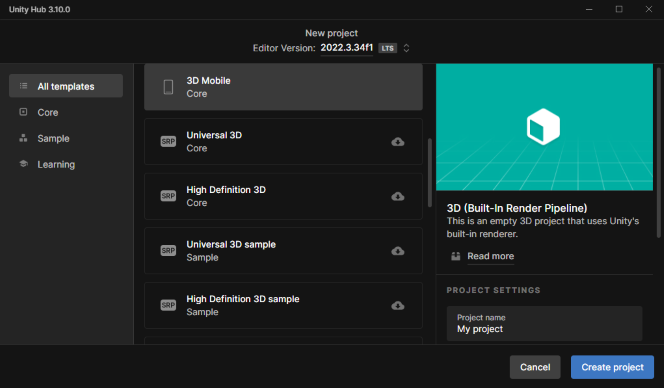Click the Read more book icon

pos(456,256)
